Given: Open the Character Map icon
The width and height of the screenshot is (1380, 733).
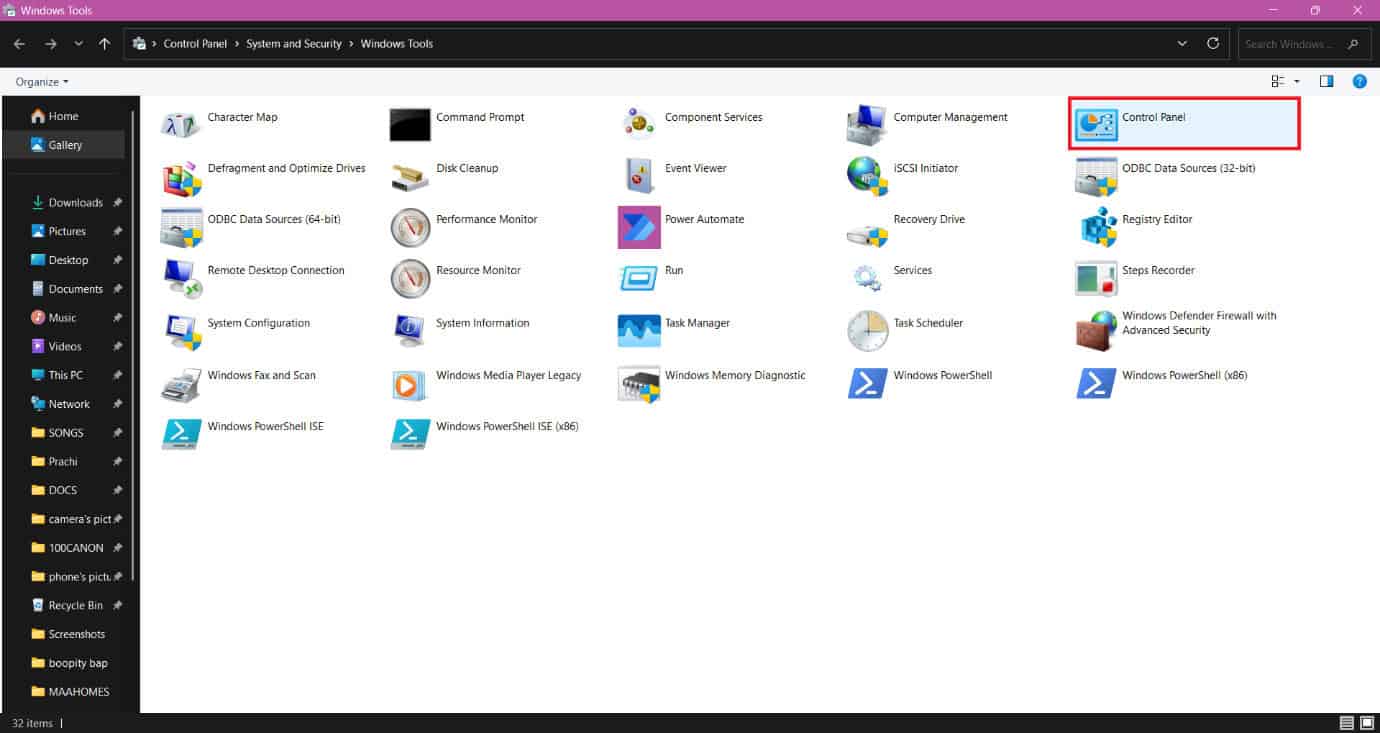Looking at the screenshot, I should (181, 124).
